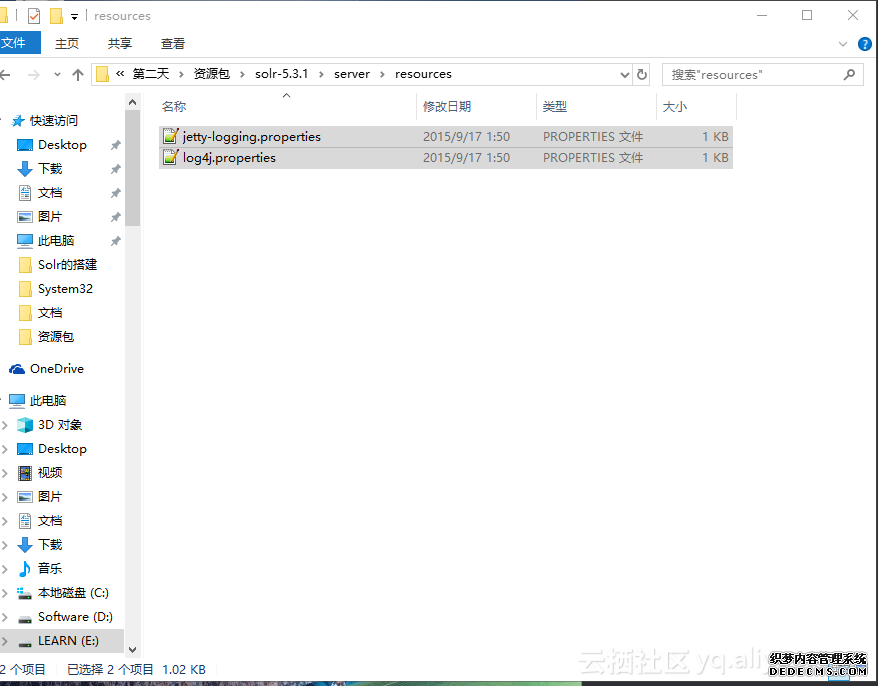The width and height of the screenshot is (878, 686).
Task: Click the OneDrive cloud icon
Action: [17, 369]
